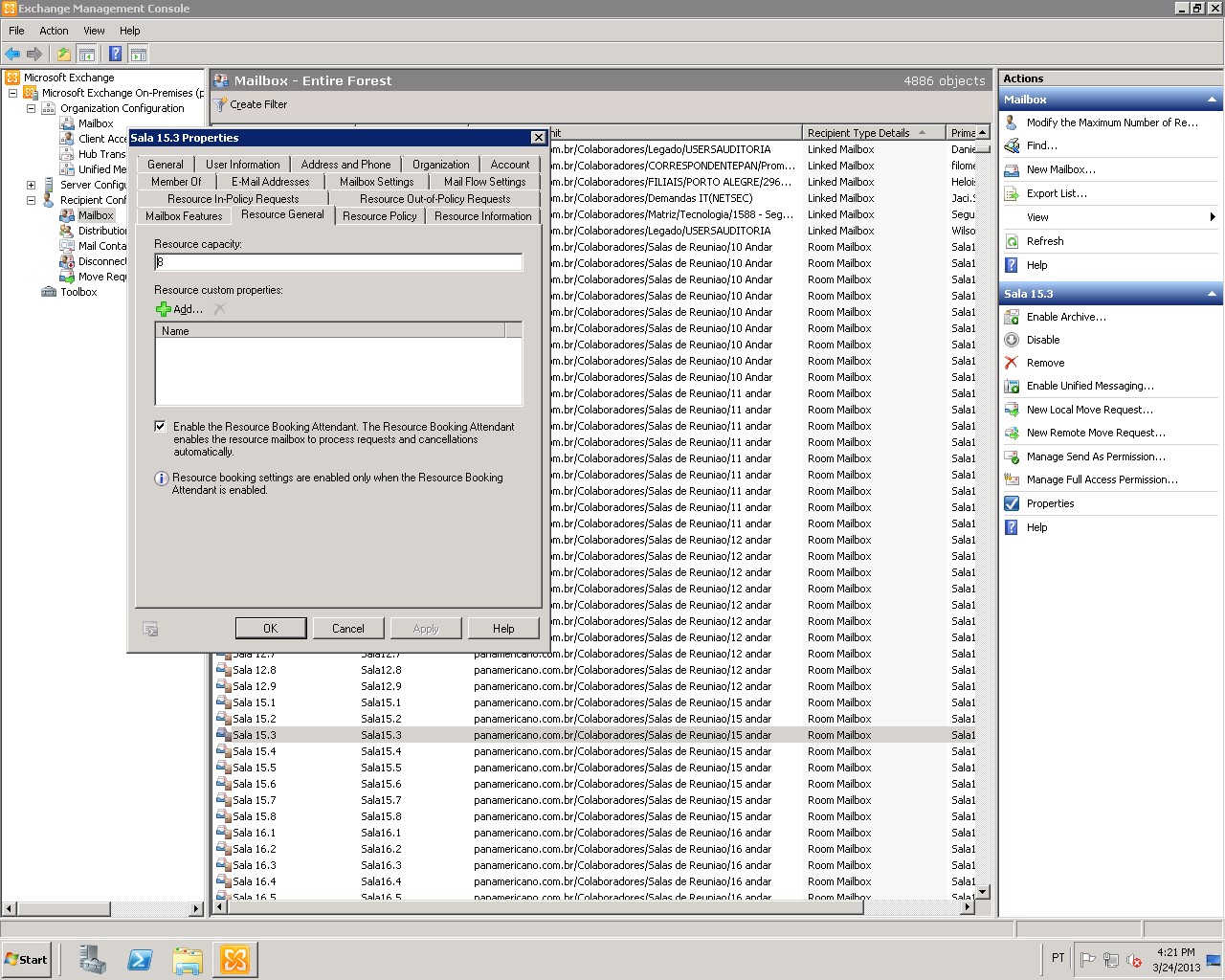
Task: Click the green Add custom property icon
Action: [x=164, y=309]
